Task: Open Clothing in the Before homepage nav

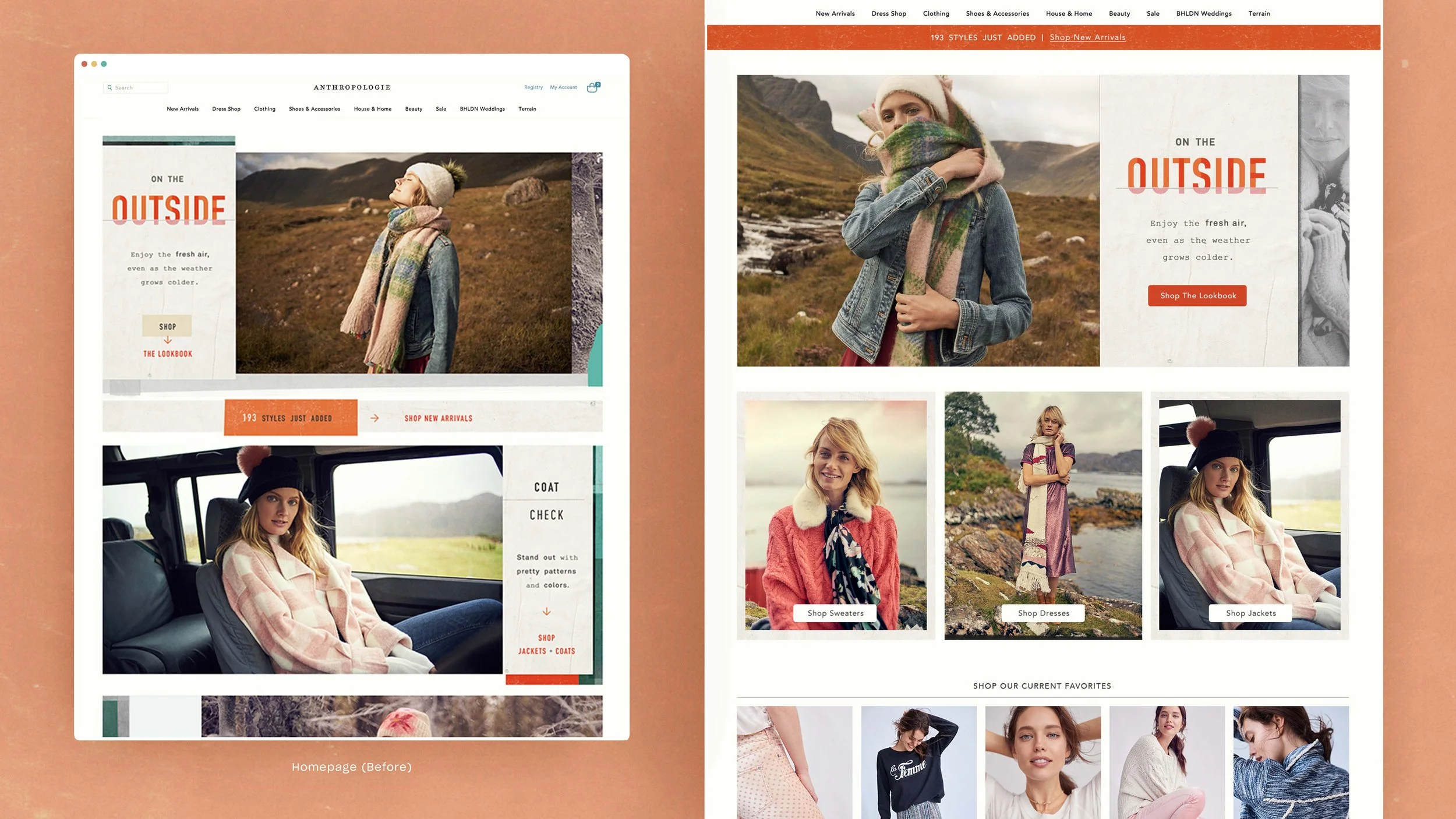Action: coord(264,109)
